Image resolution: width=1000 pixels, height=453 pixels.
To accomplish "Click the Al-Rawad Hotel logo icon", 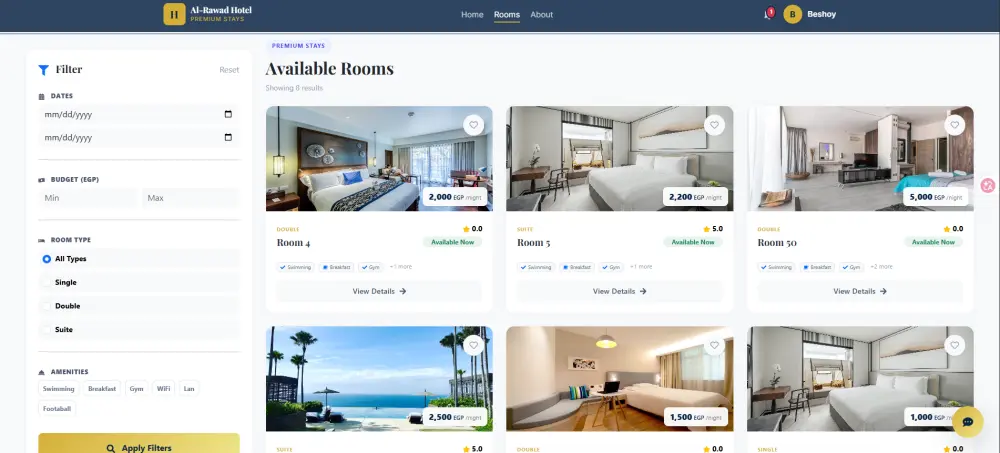I will tap(174, 14).
